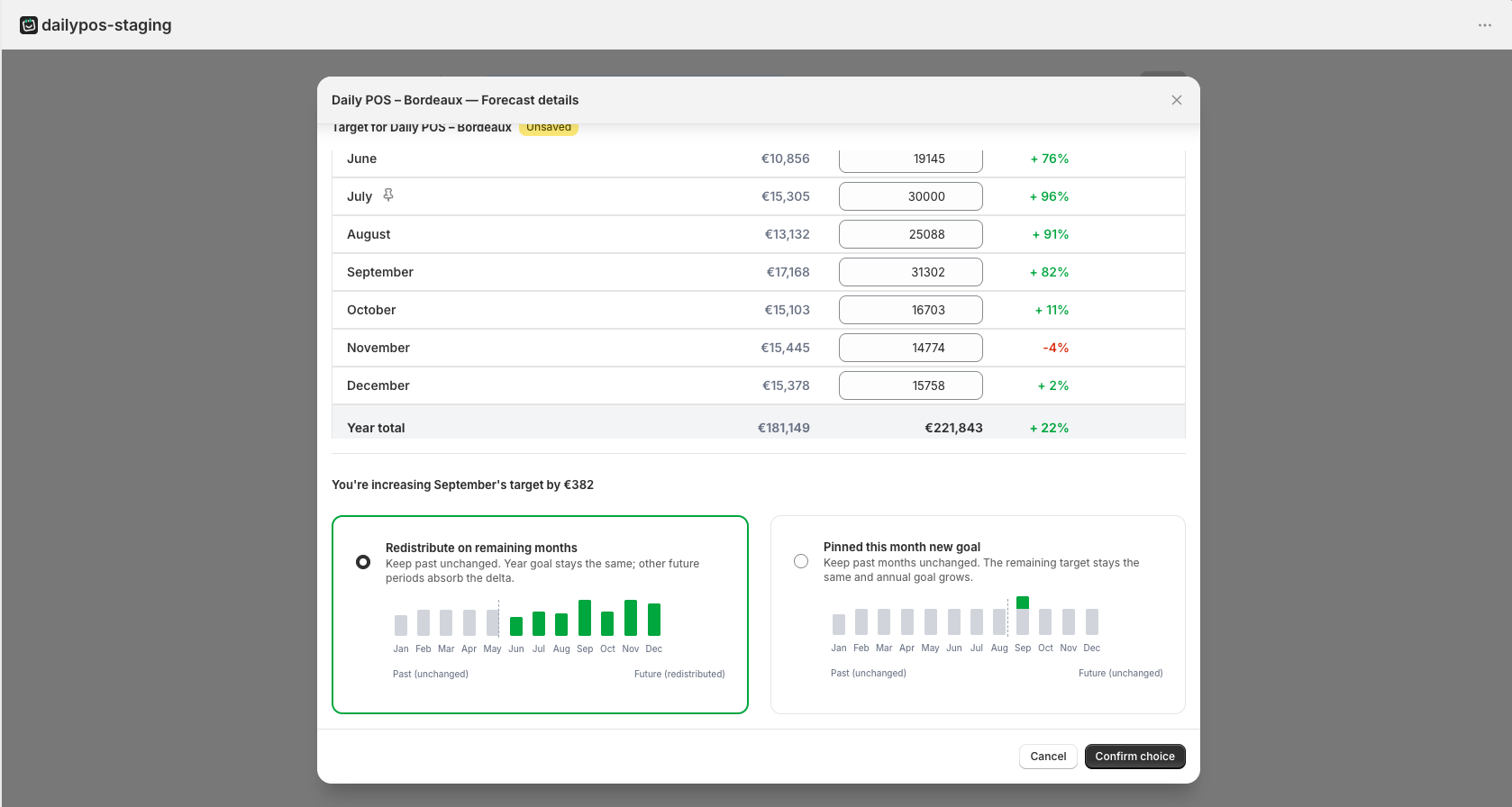Open the three-dots menu in top bar
Viewport: 1512px width, 807px height.
[x=1484, y=25]
